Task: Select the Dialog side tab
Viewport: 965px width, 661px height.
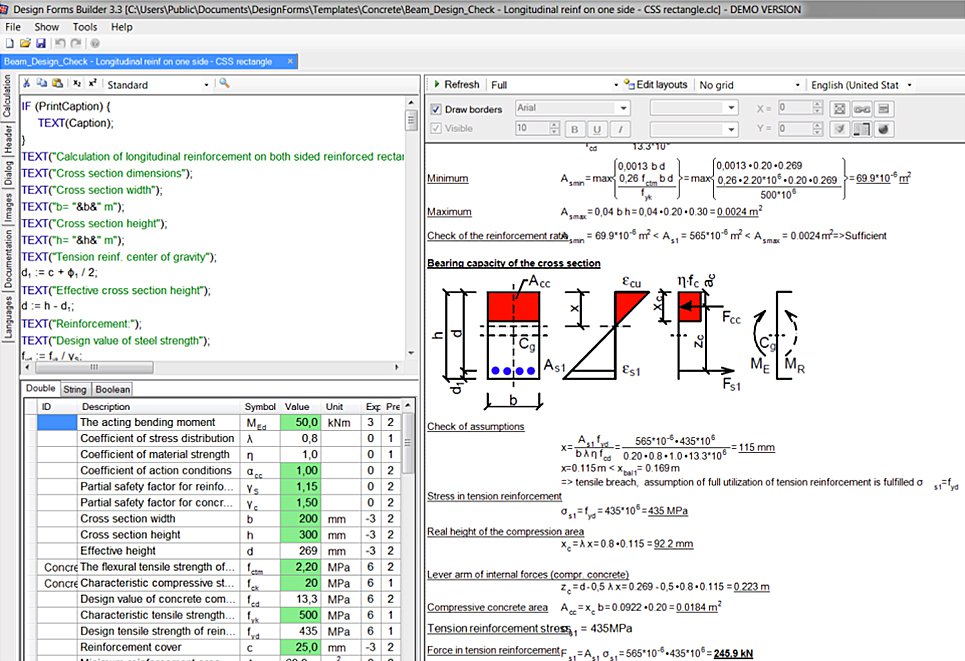Action: 7,174
